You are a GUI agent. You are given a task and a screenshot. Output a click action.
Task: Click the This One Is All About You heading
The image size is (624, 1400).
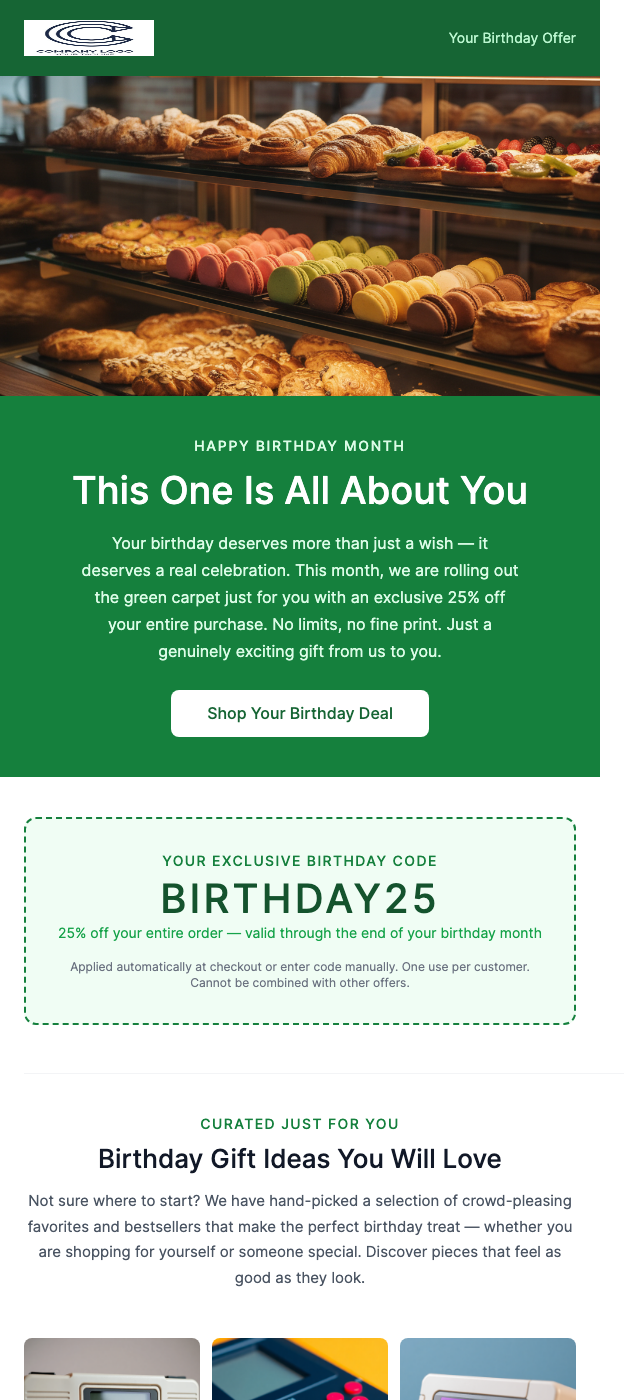299,491
